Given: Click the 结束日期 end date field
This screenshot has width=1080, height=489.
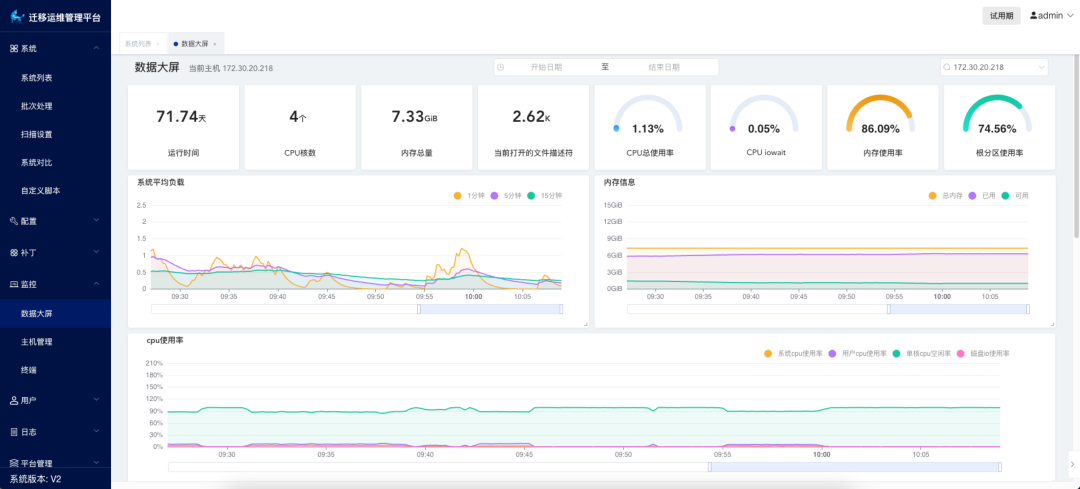Looking at the screenshot, I should tap(664, 67).
